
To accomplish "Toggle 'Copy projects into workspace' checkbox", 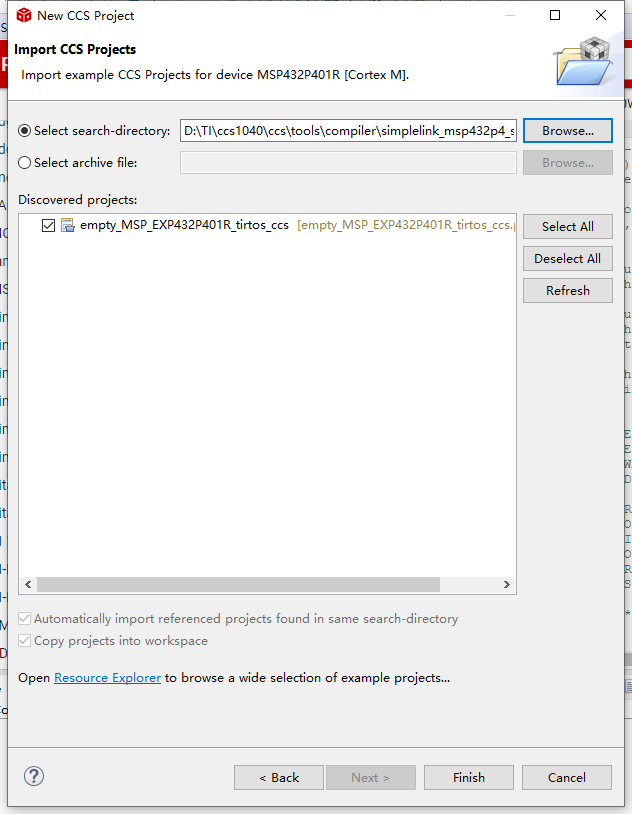I will (x=24, y=641).
